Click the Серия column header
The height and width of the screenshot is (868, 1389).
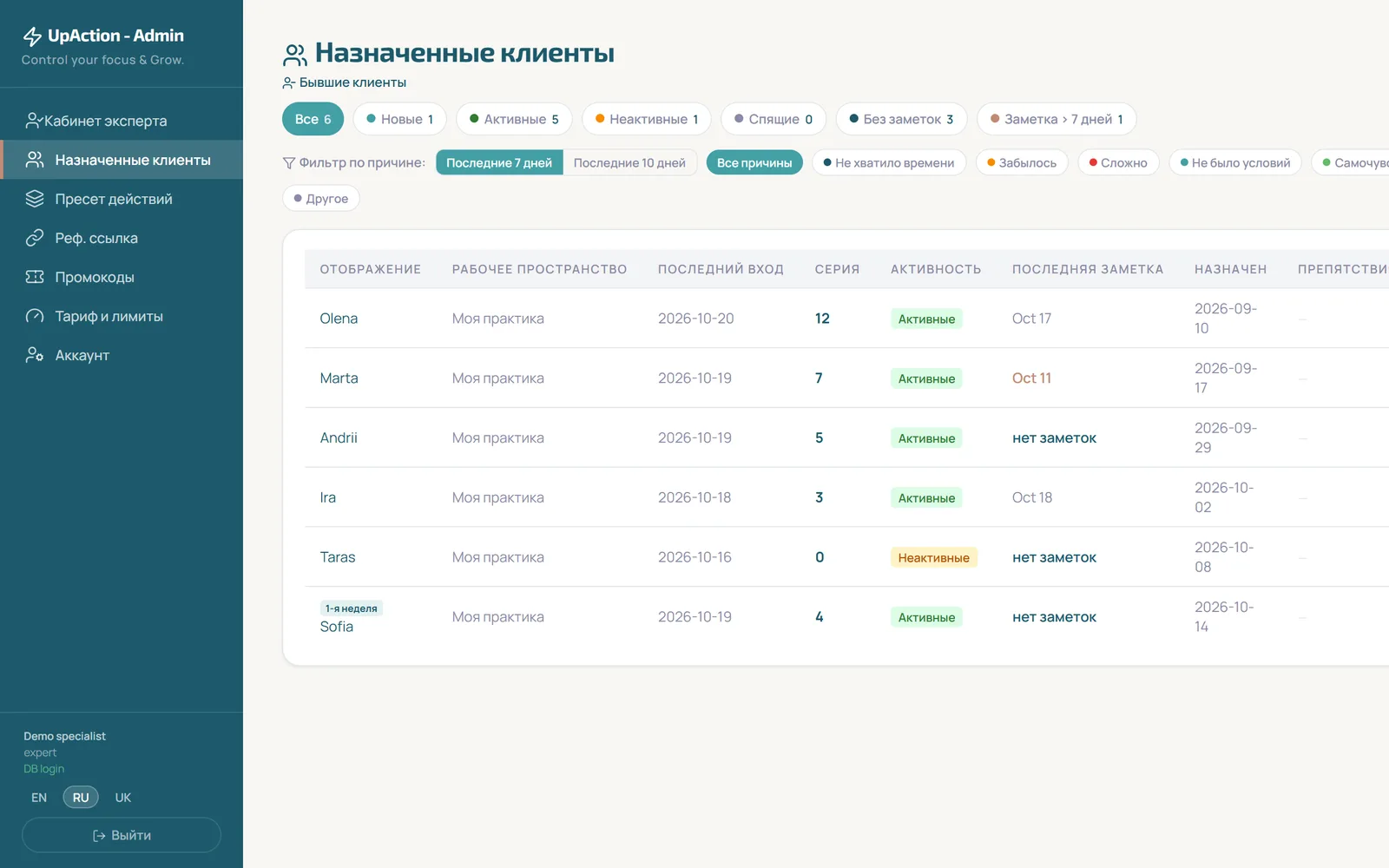point(837,269)
